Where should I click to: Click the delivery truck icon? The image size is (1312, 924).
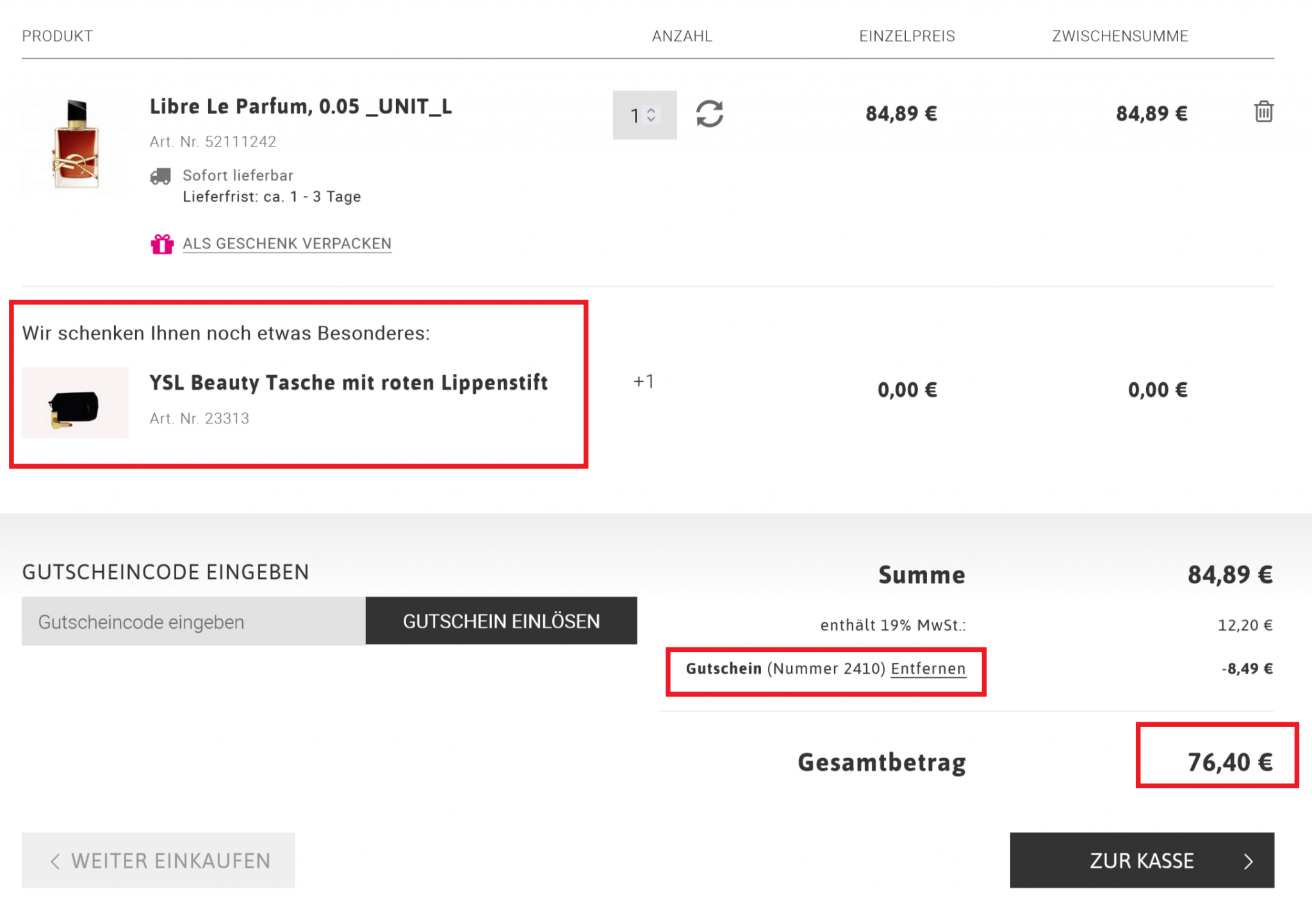[160, 176]
